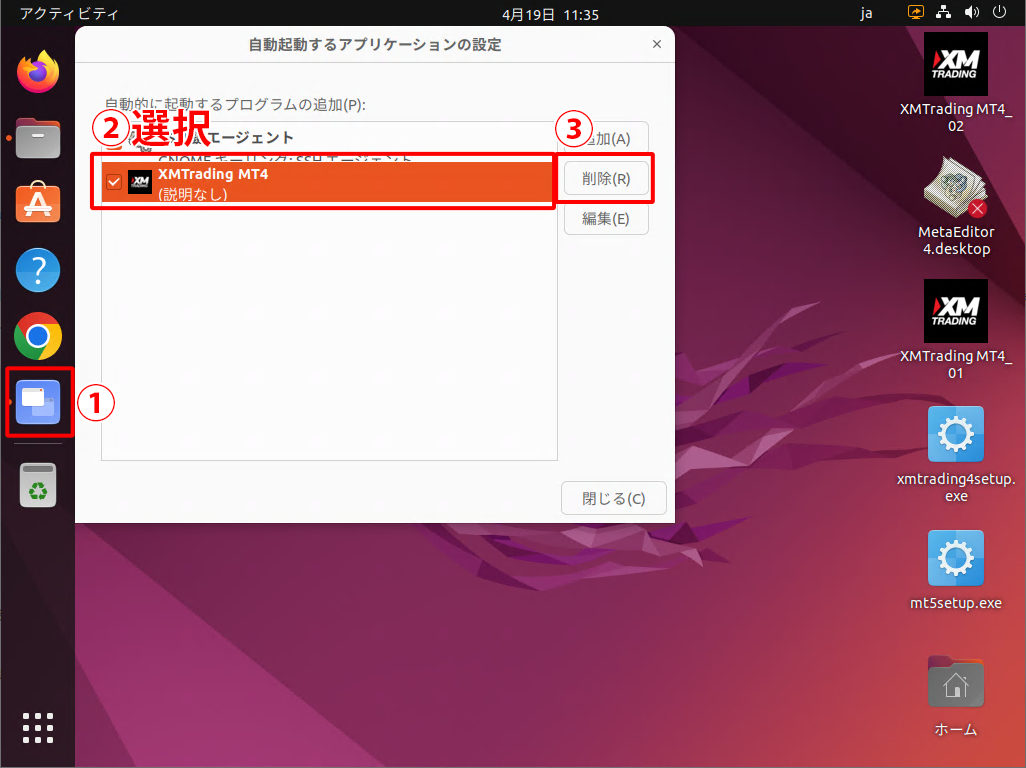
Task: Uncheck the XMTrading MT4 startup checkbox
Action: pos(114,182)
